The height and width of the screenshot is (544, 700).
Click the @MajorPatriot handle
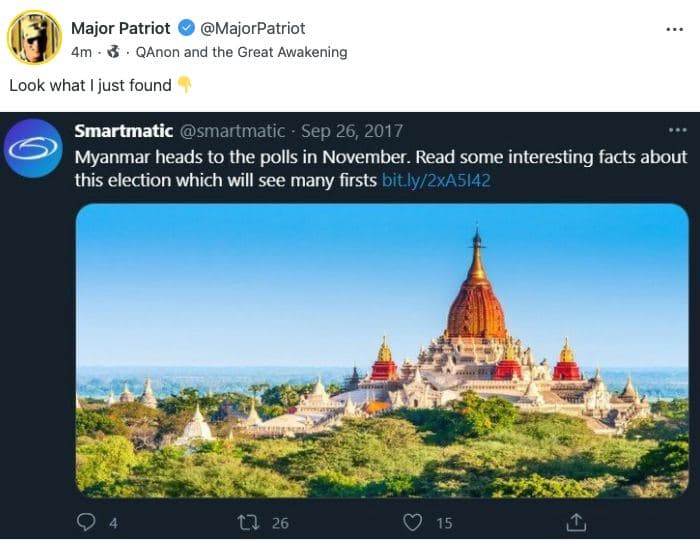tap(254, 28)
